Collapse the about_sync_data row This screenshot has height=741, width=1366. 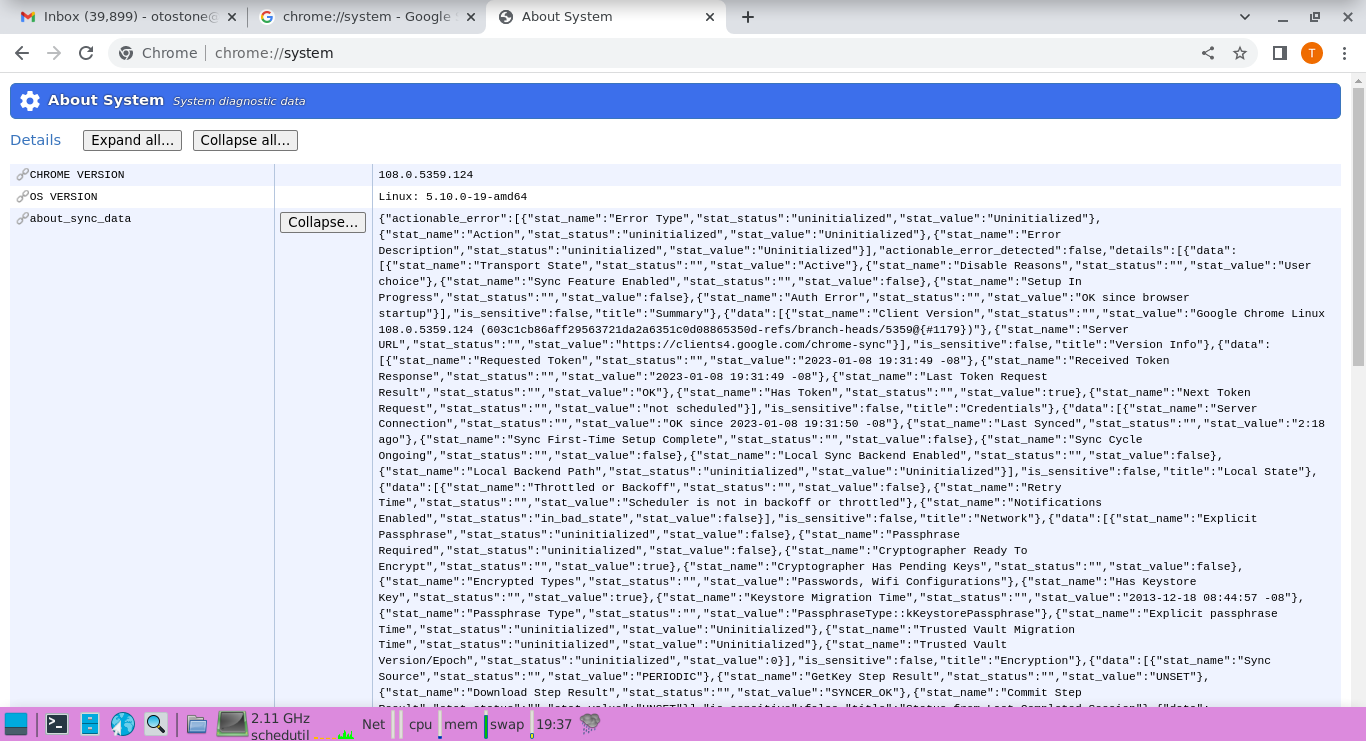[x=323, y=222]
